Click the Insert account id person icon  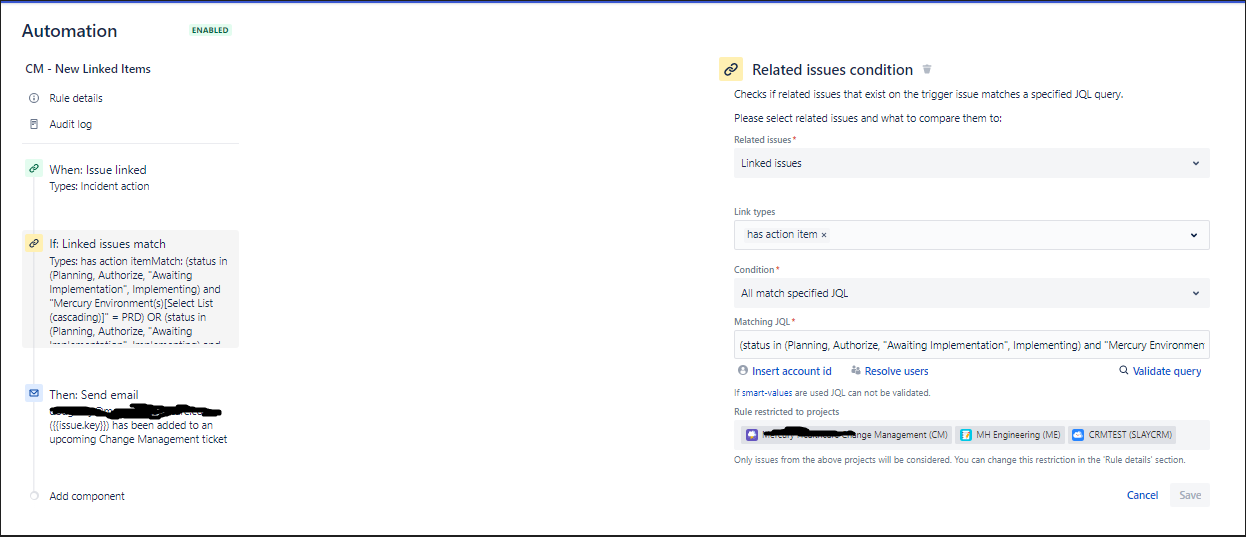coord(742,371)
